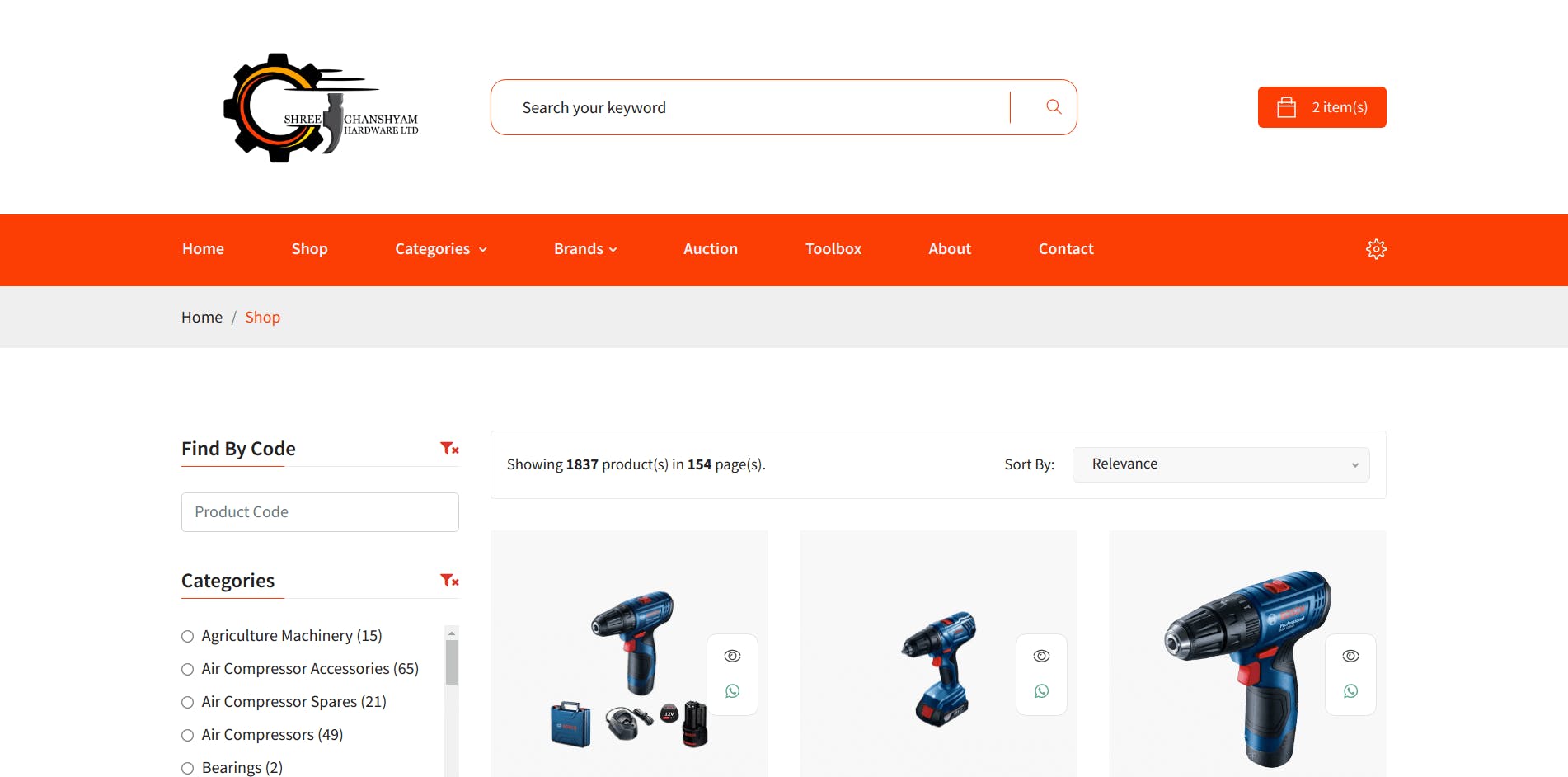
Task: WhatsApp icon on first drill product
Action: (732, 691)
